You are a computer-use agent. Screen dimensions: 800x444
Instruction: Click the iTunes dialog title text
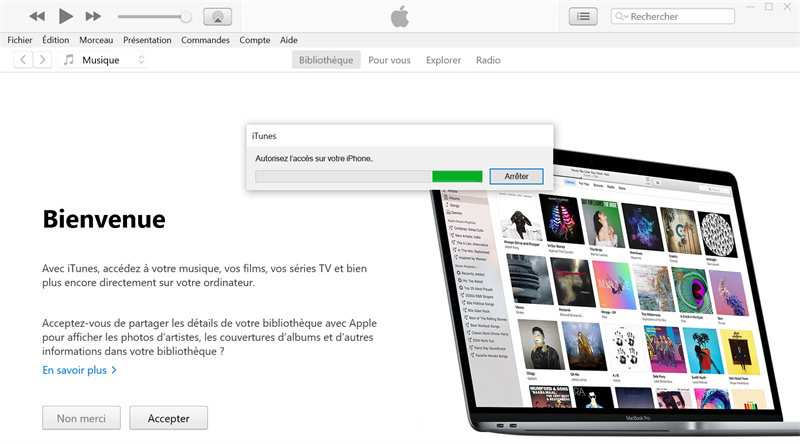pos(264,136)
